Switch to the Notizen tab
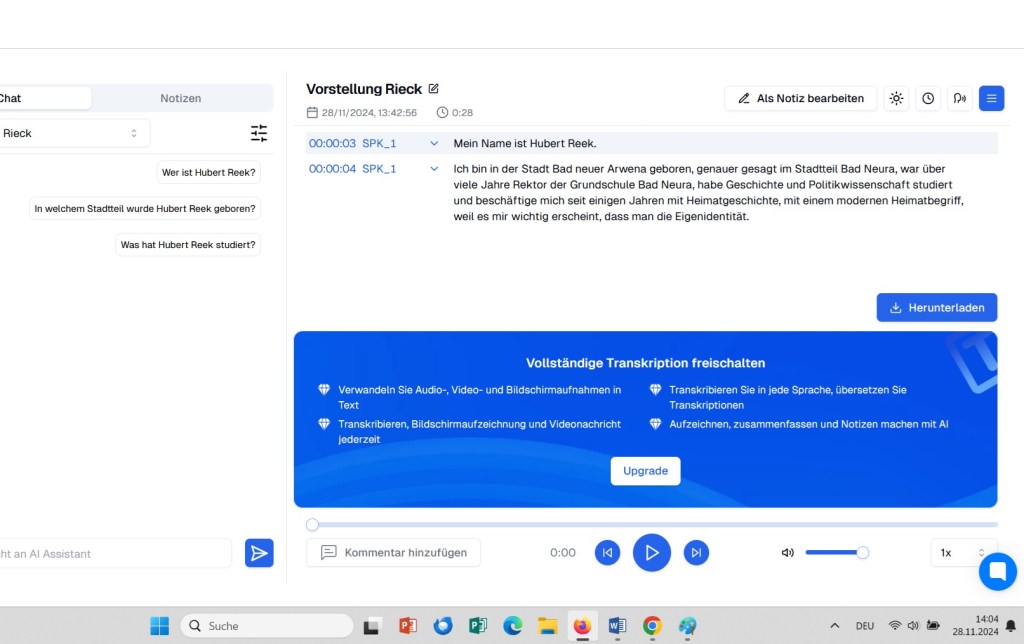Image resolution: width=1024 pixels, height=644 pixels. [x=181, y=98]
